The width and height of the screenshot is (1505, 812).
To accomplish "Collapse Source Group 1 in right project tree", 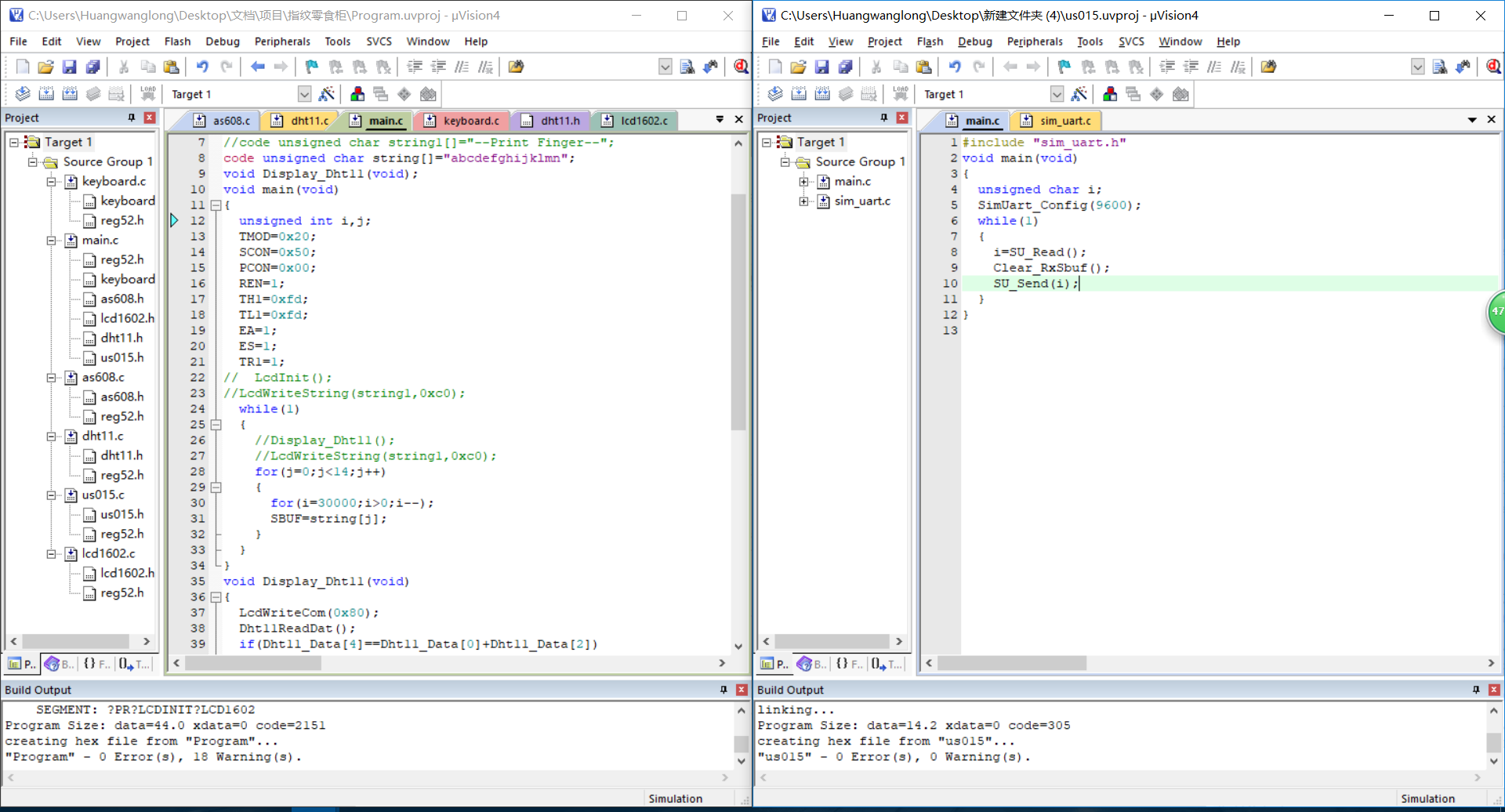I will pos(785,162).
